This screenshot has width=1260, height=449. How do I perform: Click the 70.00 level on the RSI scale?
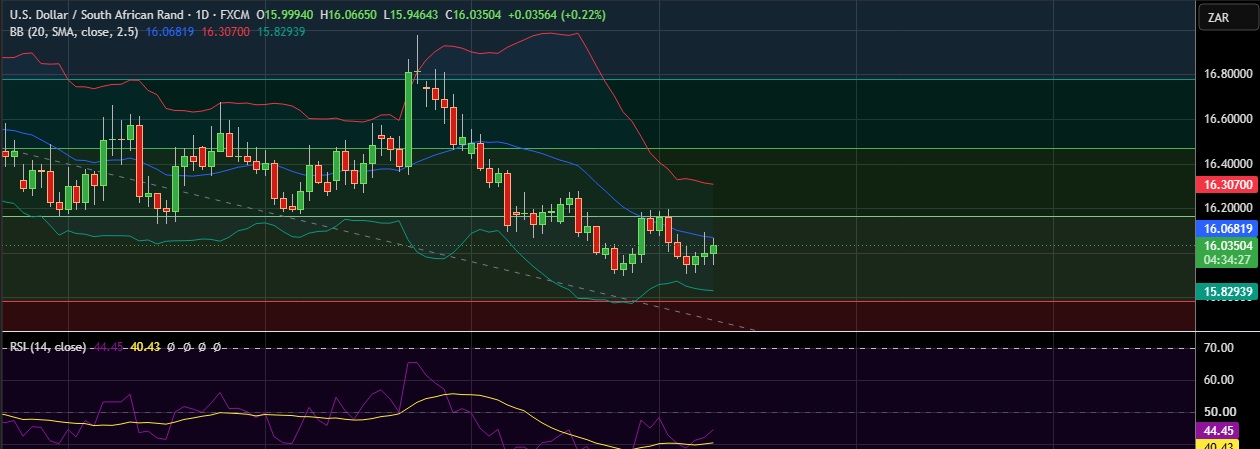[1218, 348]
